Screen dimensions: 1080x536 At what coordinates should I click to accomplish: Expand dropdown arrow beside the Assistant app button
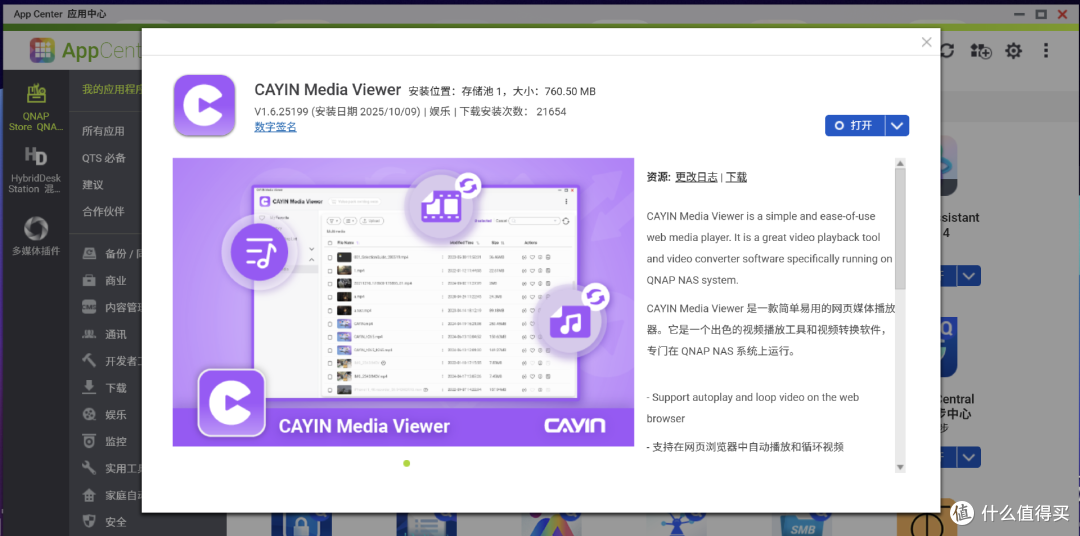(x=970, y=276)
